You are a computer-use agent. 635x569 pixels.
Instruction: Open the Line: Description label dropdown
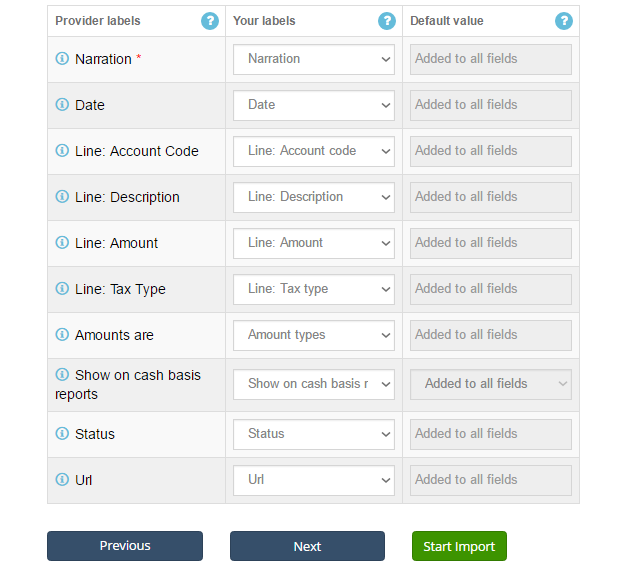[314, 197]
